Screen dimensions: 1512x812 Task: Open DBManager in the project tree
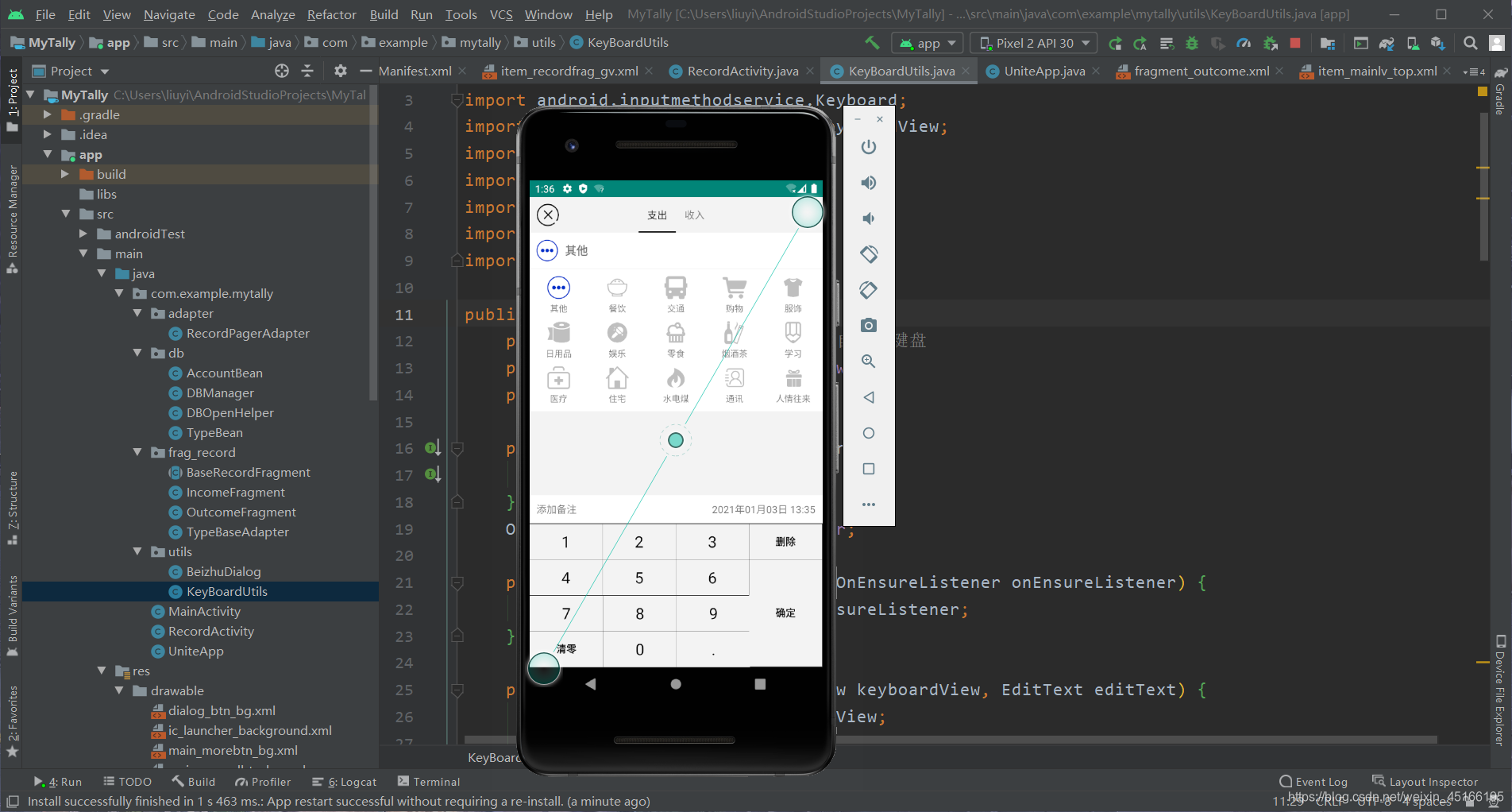click(x=220, y=392)
